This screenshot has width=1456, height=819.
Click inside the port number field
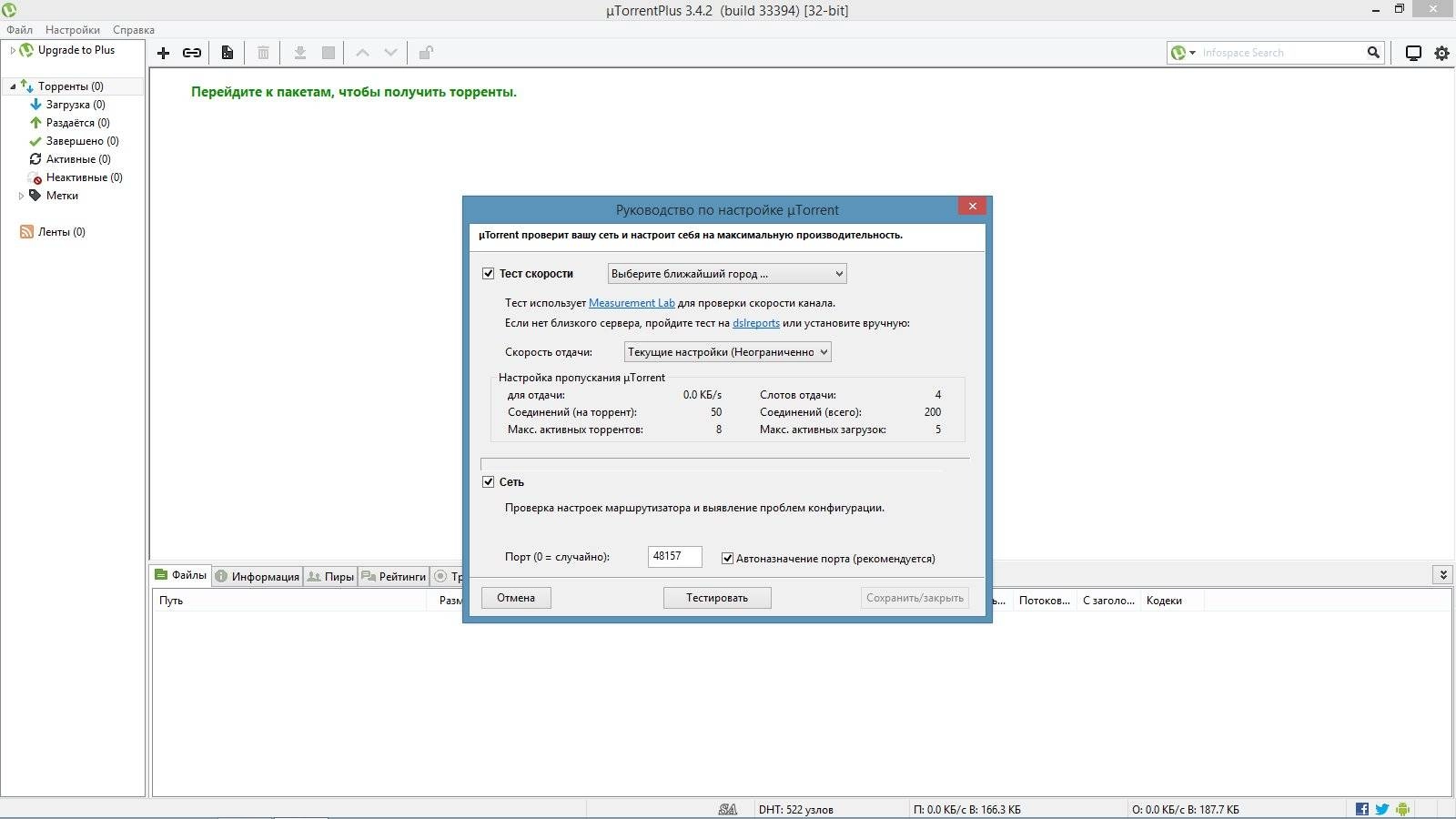673,556
